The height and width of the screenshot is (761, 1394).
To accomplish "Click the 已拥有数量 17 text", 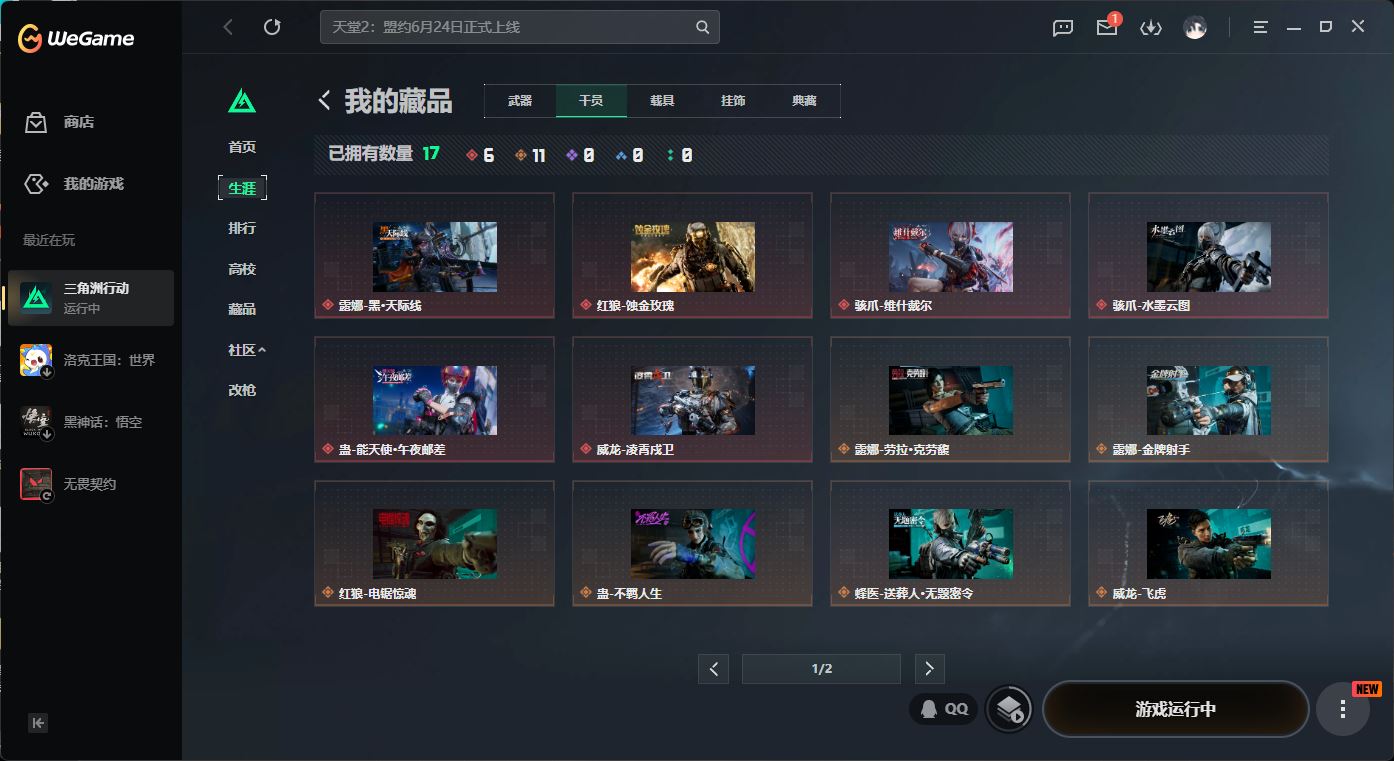I will 384,154.
